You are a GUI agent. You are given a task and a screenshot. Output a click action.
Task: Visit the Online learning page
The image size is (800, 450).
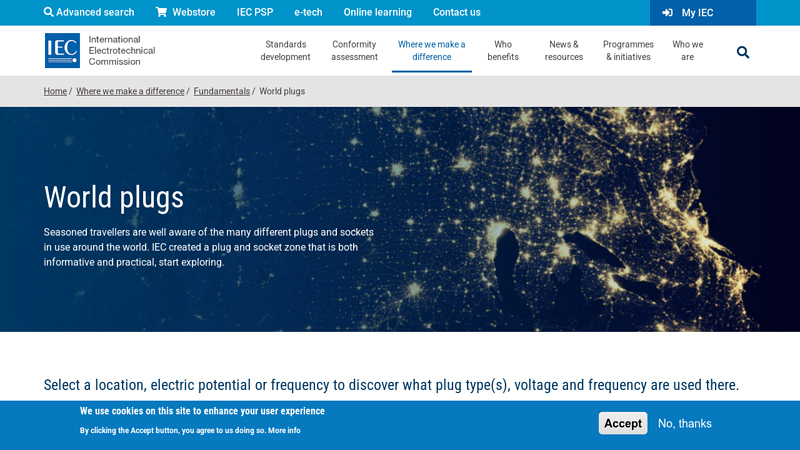pyautogui.click(x=377, y=12)
